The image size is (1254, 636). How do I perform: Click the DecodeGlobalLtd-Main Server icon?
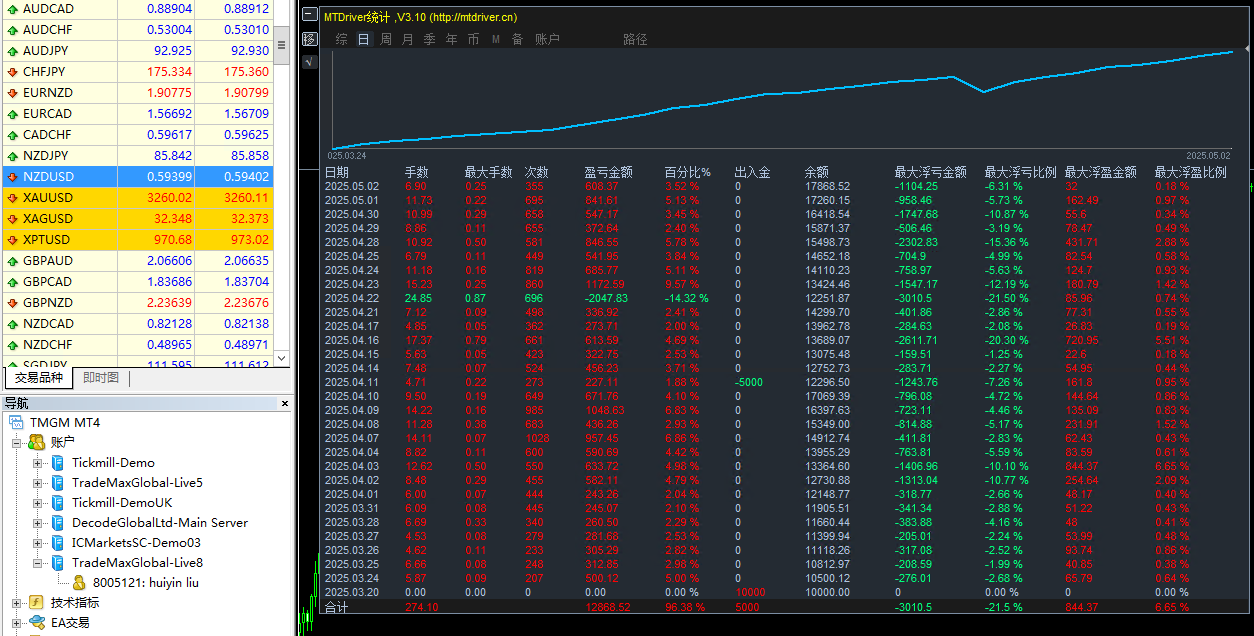click(57, 522)
